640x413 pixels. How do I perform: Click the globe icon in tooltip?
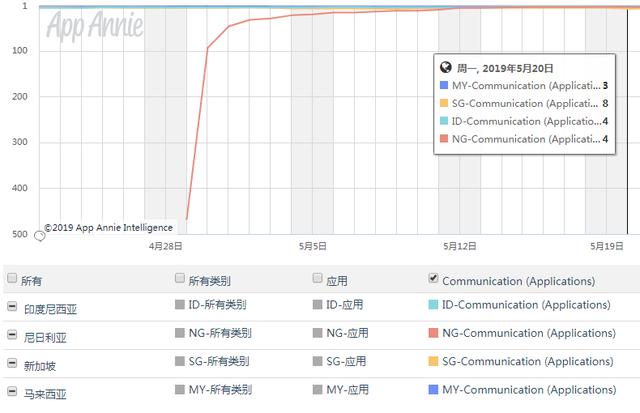click(x=446, y=68)
